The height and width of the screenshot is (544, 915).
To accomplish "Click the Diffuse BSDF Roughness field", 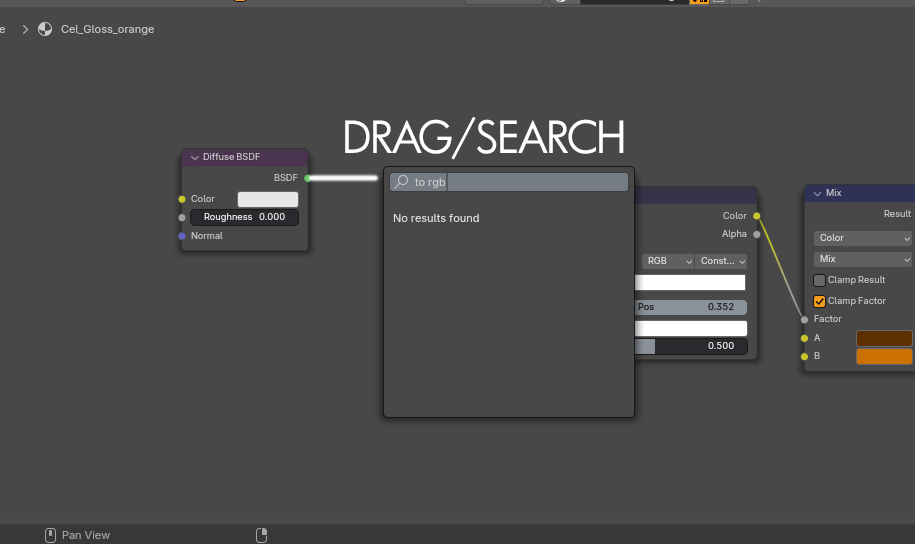I will [x=244, y=217].
